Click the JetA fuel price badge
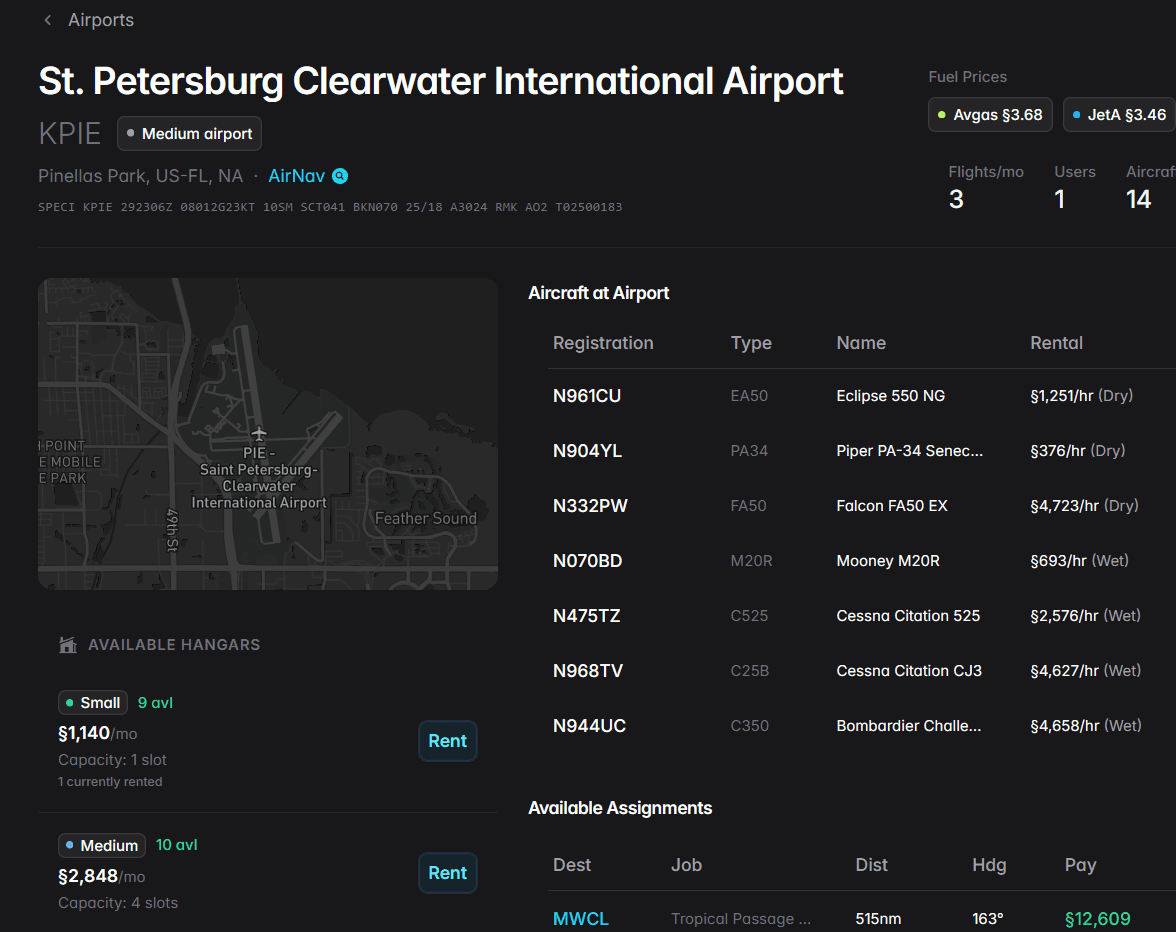This screenshot has height=932, width=1176. (1118, 115)
